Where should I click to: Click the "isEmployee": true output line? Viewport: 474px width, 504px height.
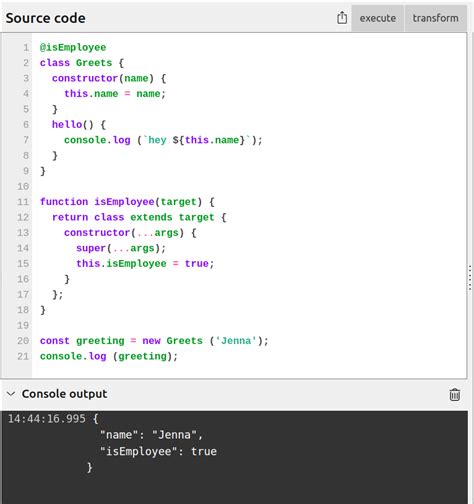(x=158, y=451)
